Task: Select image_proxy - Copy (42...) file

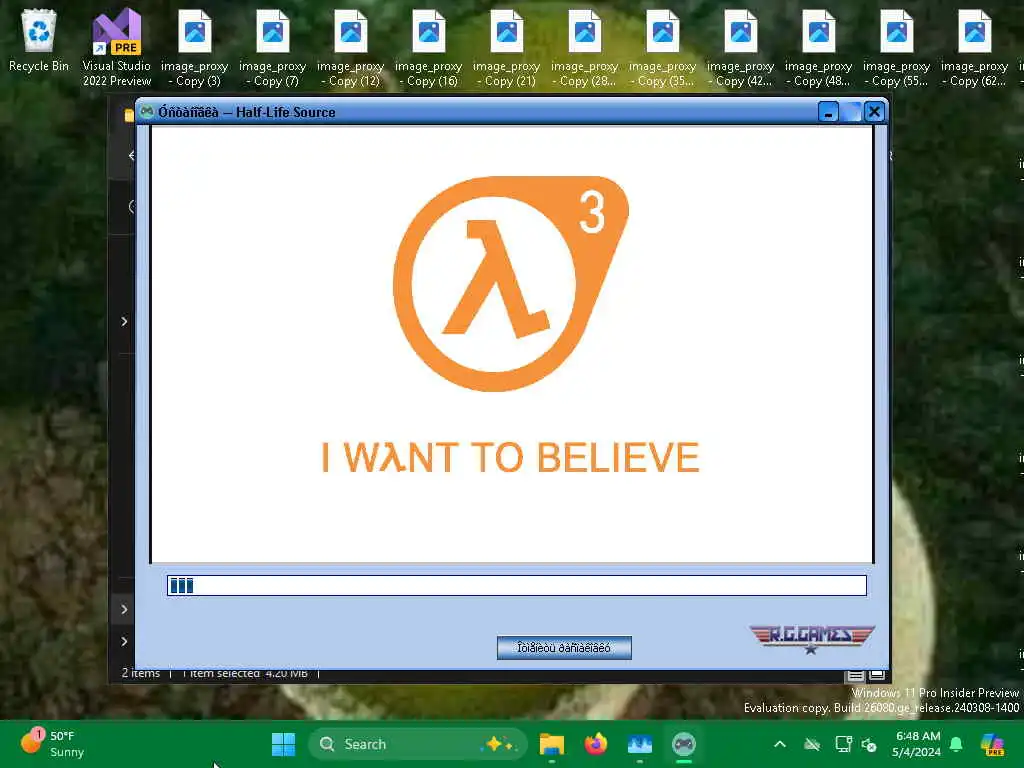Action: 741,48
